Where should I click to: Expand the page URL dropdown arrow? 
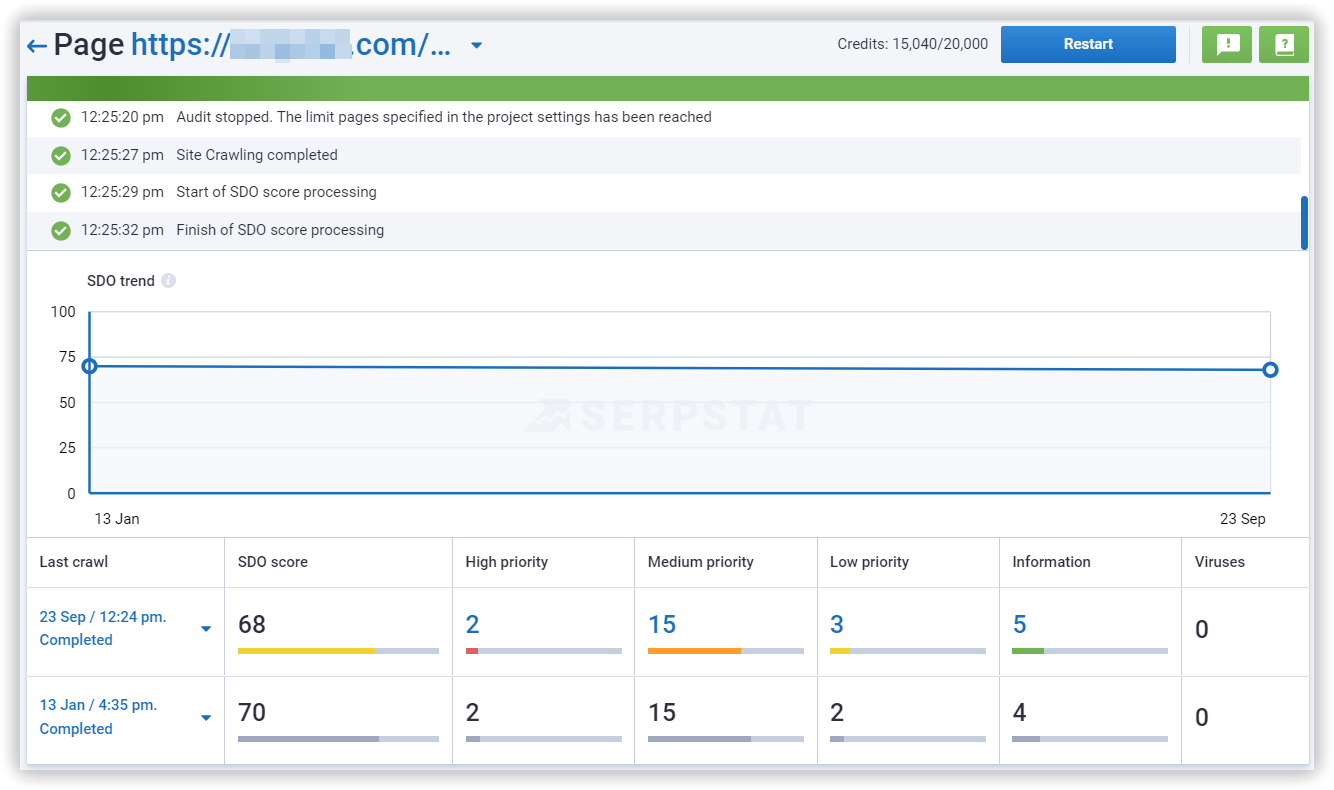click(477, 46)
